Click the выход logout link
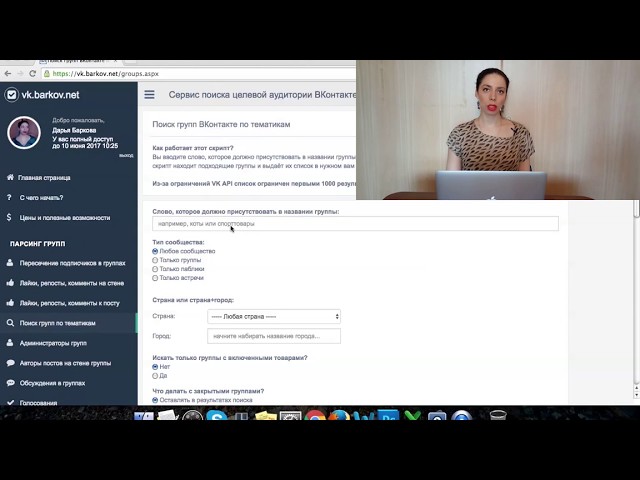640x480 pixels. (x=126, y=156)
